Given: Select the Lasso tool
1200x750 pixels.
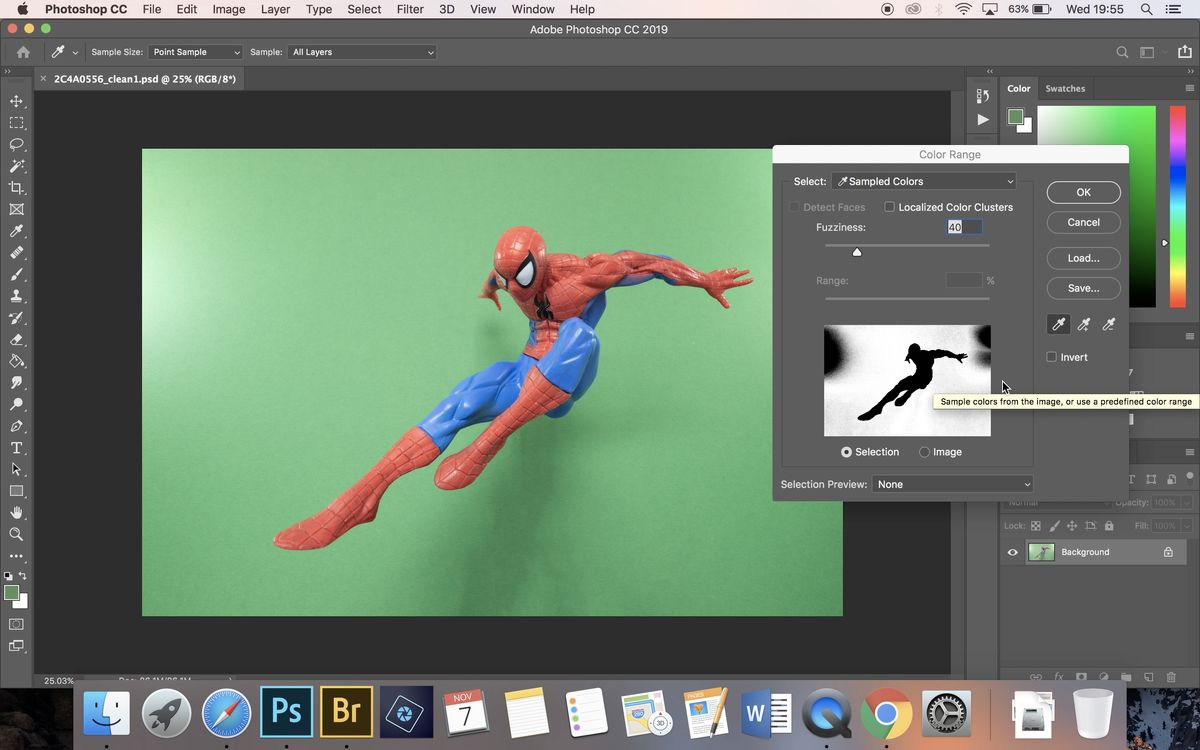Looking at the screenshot, I should click(16, 144).
